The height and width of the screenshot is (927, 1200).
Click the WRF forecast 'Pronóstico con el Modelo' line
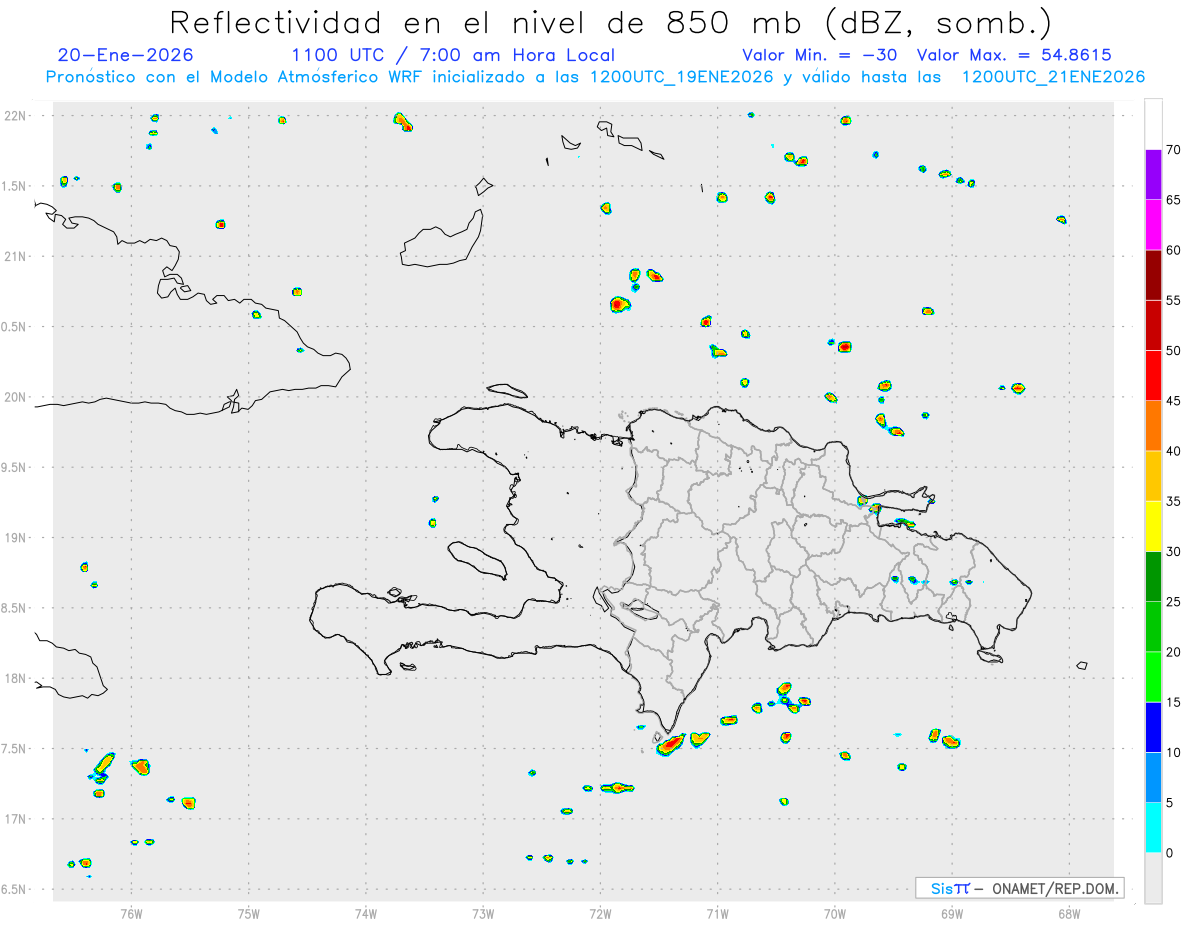pos(595,77)
